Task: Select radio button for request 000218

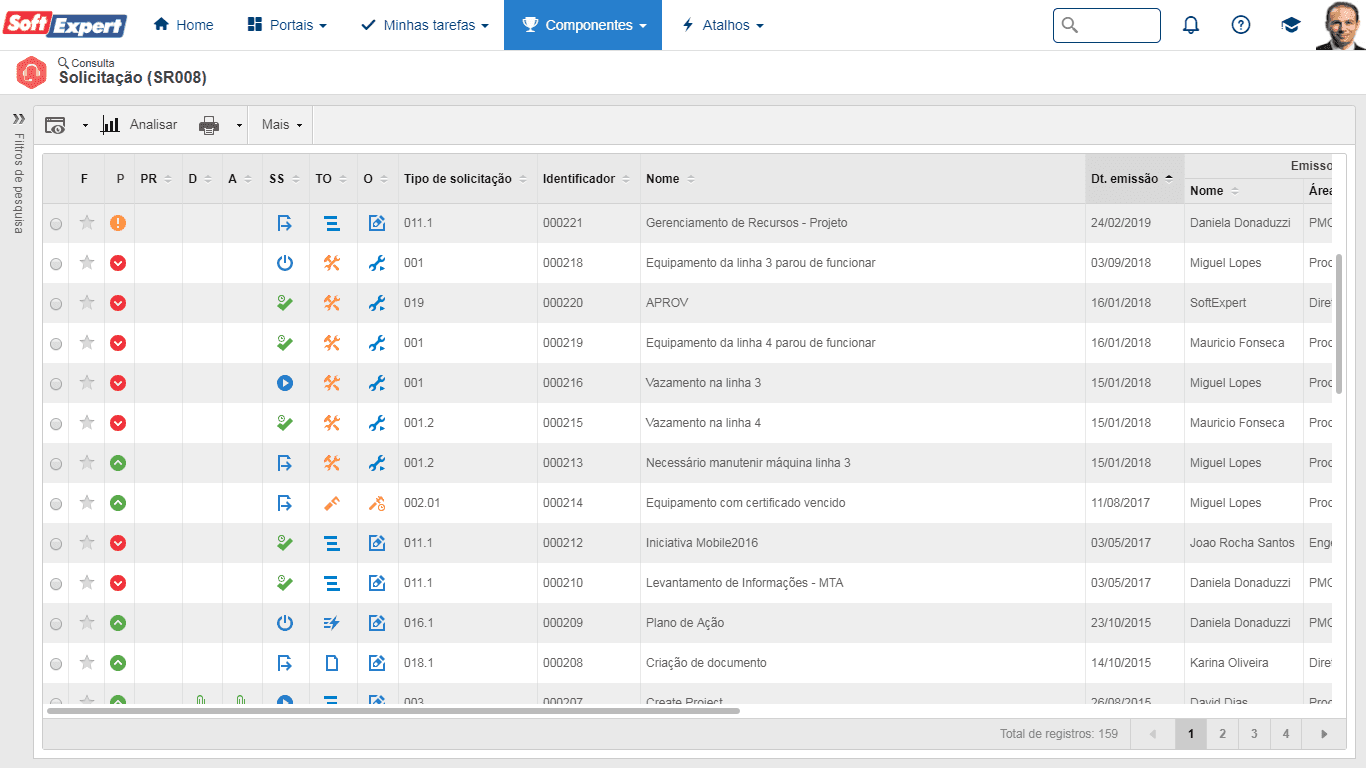Action: tap(56, 264)
